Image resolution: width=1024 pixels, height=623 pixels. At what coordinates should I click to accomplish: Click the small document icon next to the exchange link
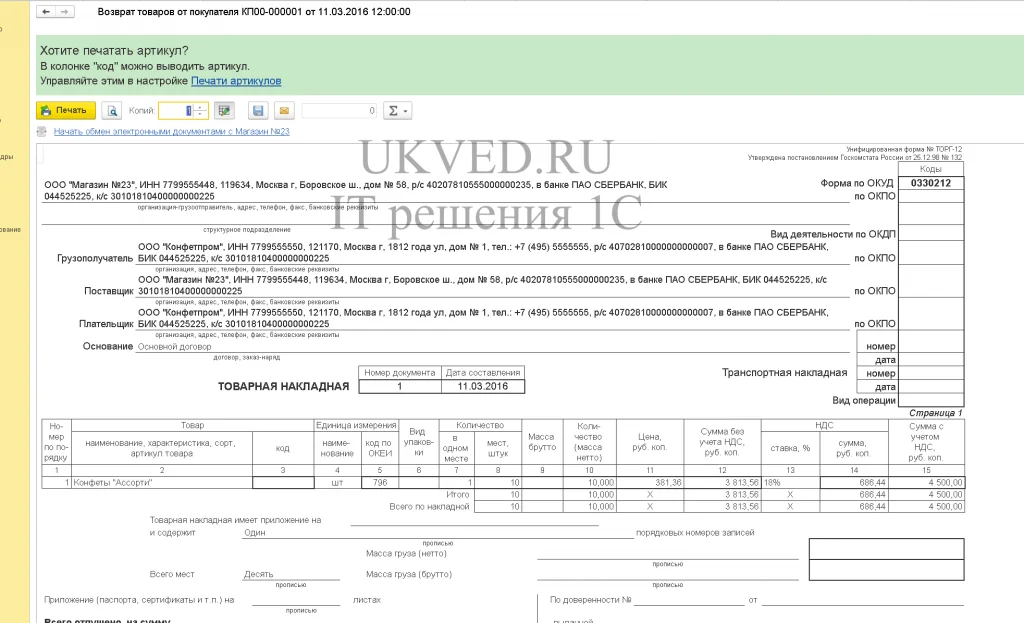[x=42, y=131]
